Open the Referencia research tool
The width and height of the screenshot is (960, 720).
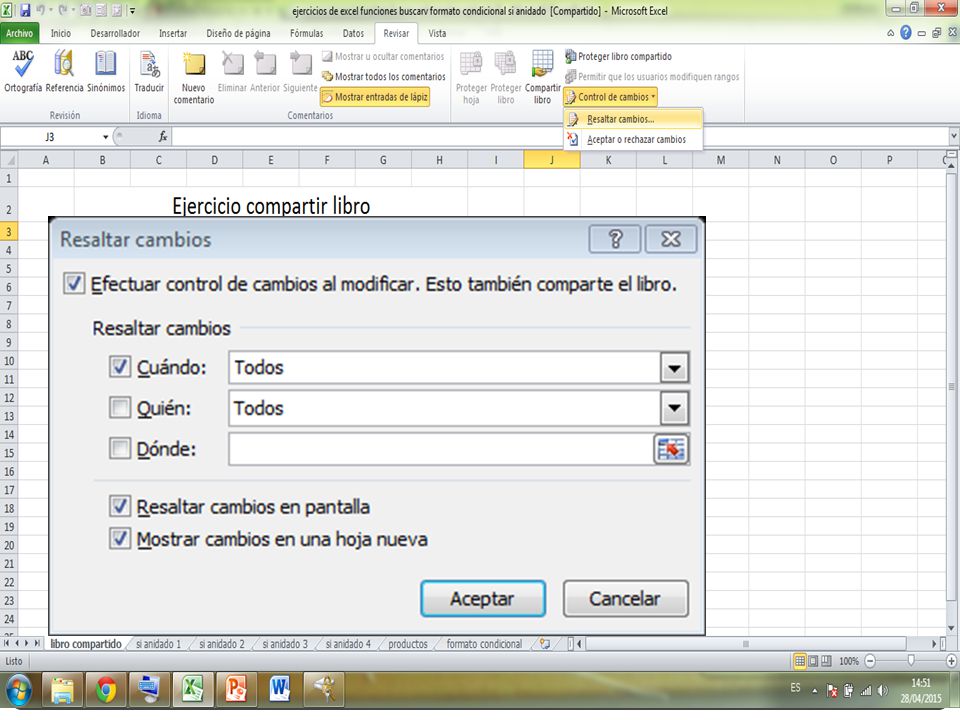coord(64,71)
